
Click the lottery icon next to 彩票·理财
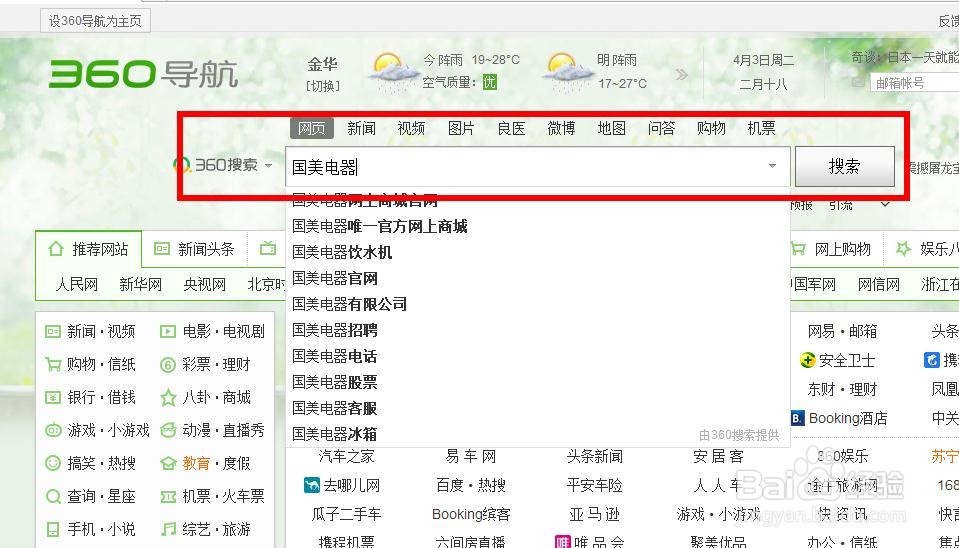click(168, 365)
